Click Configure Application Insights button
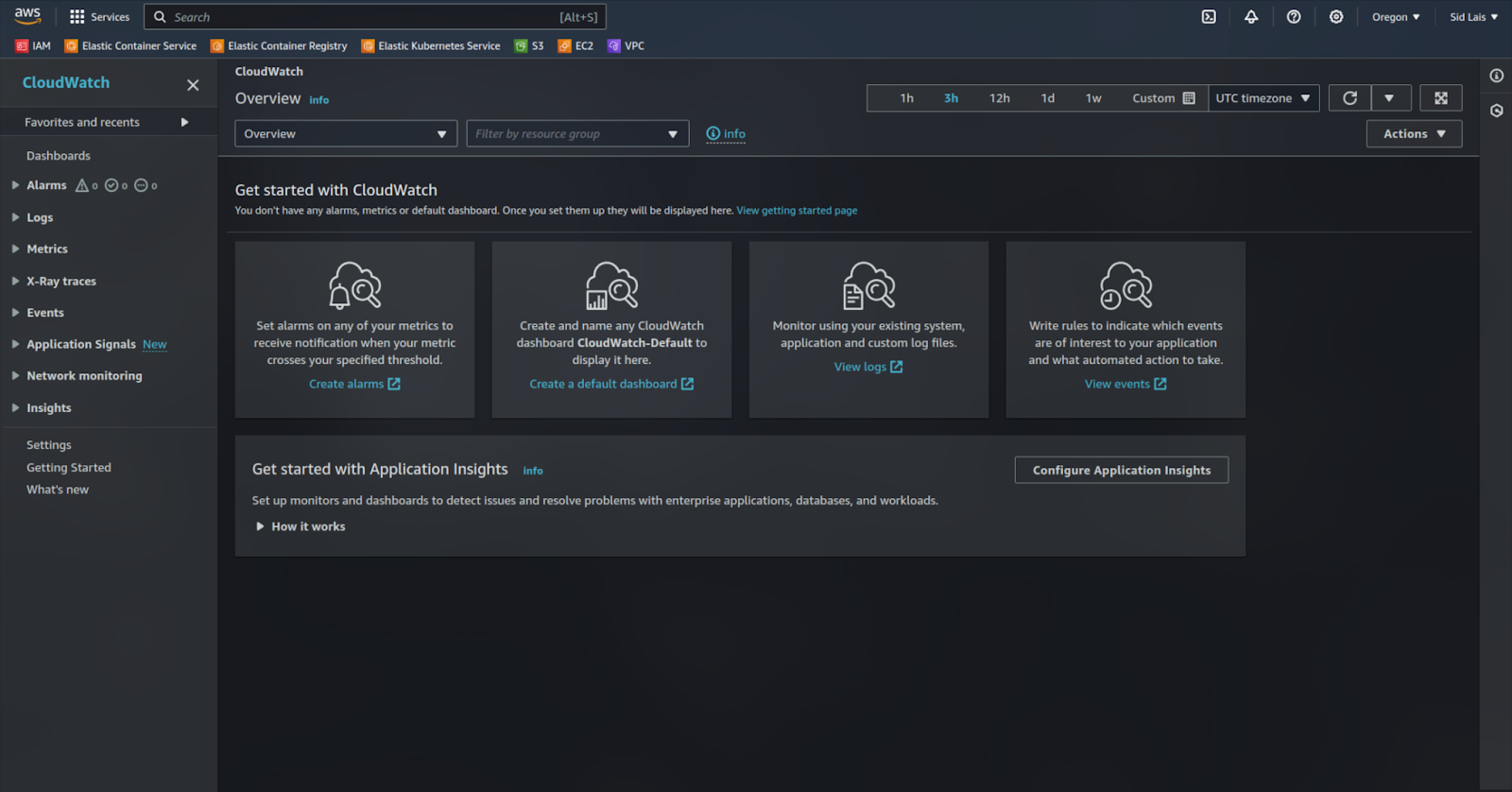This screenshot has height=792, width=1512. point(1121,471)
